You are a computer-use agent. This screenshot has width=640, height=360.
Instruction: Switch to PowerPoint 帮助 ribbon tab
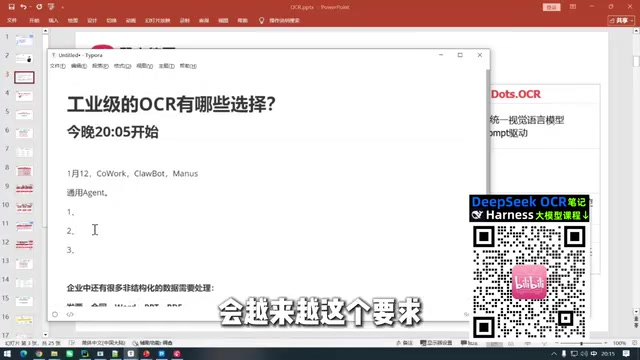click(x=242, y=20)
